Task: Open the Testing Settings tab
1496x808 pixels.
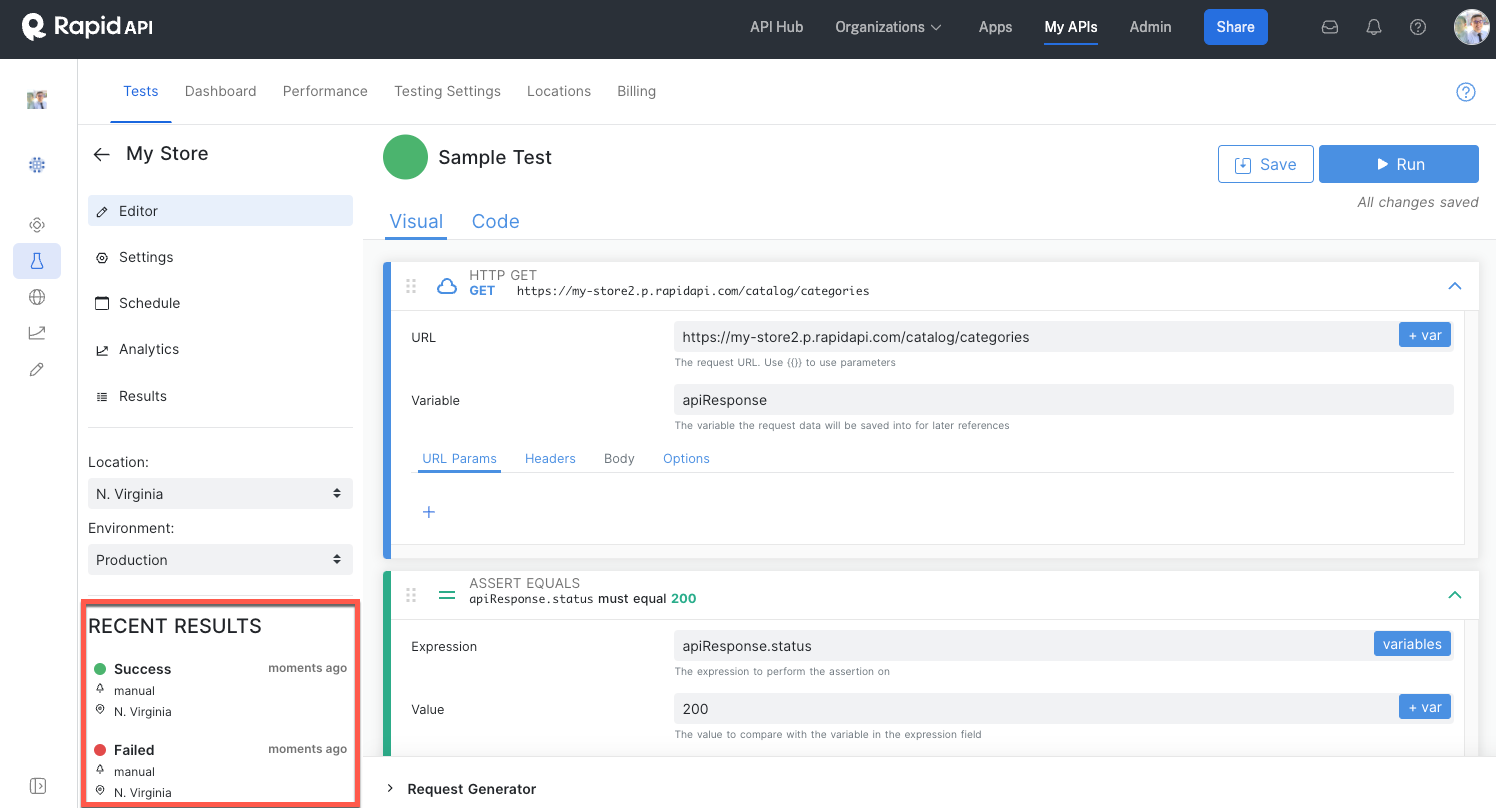Action: (447, 91)
